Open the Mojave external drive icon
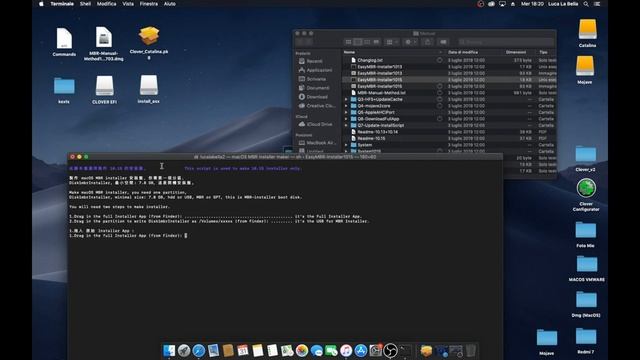 pyautogui.click(x=585, y=66)
